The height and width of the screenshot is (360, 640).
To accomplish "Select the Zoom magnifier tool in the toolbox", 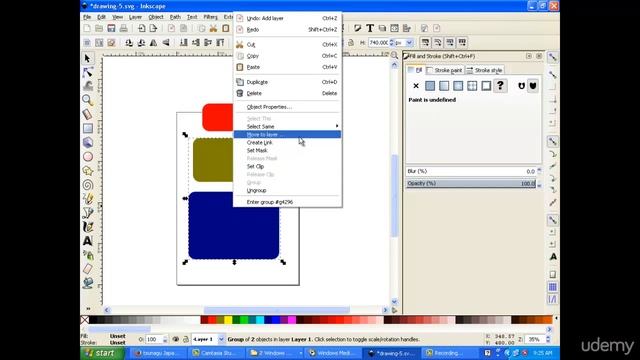I will pos(87,100).
